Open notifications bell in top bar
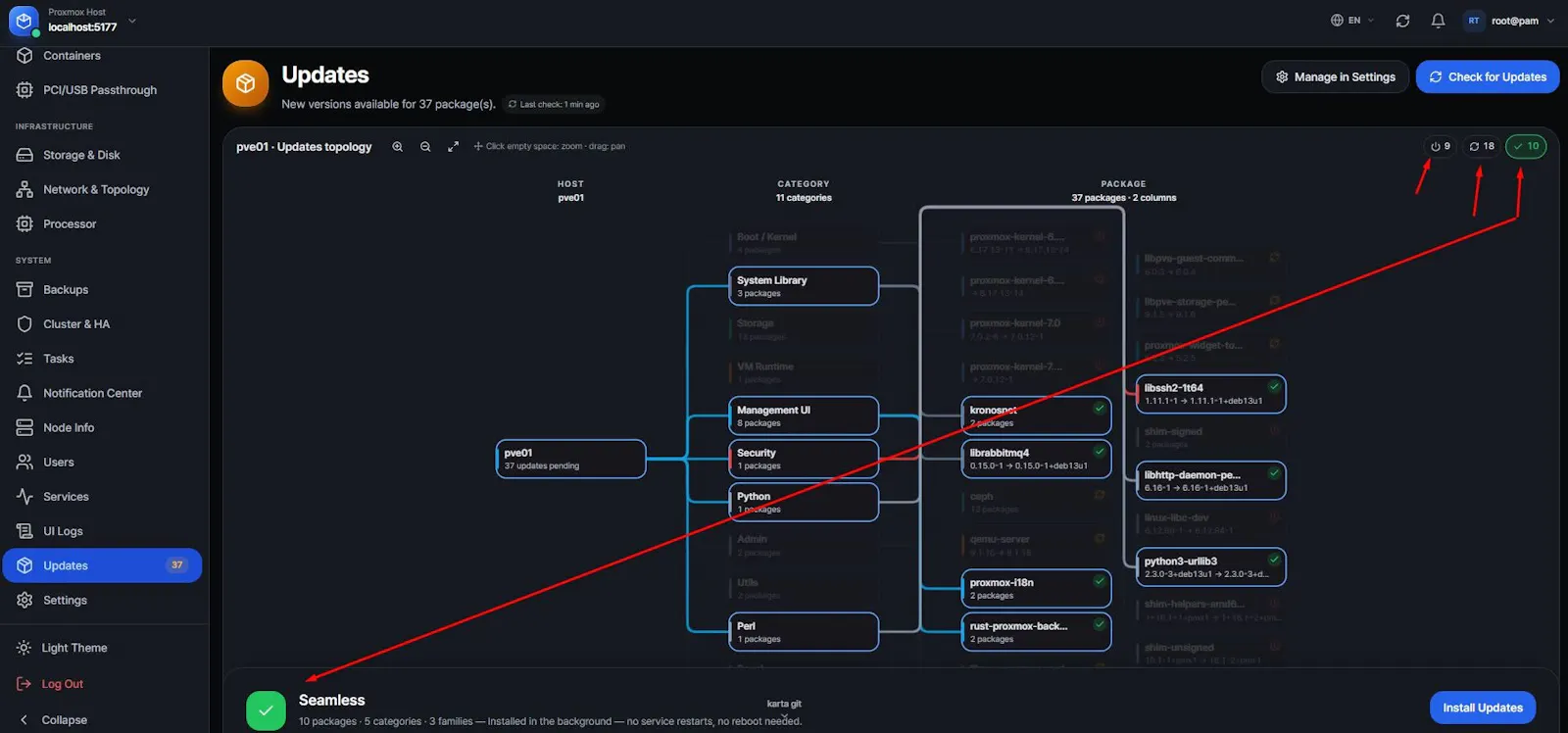 click(x=1438, y=21)
